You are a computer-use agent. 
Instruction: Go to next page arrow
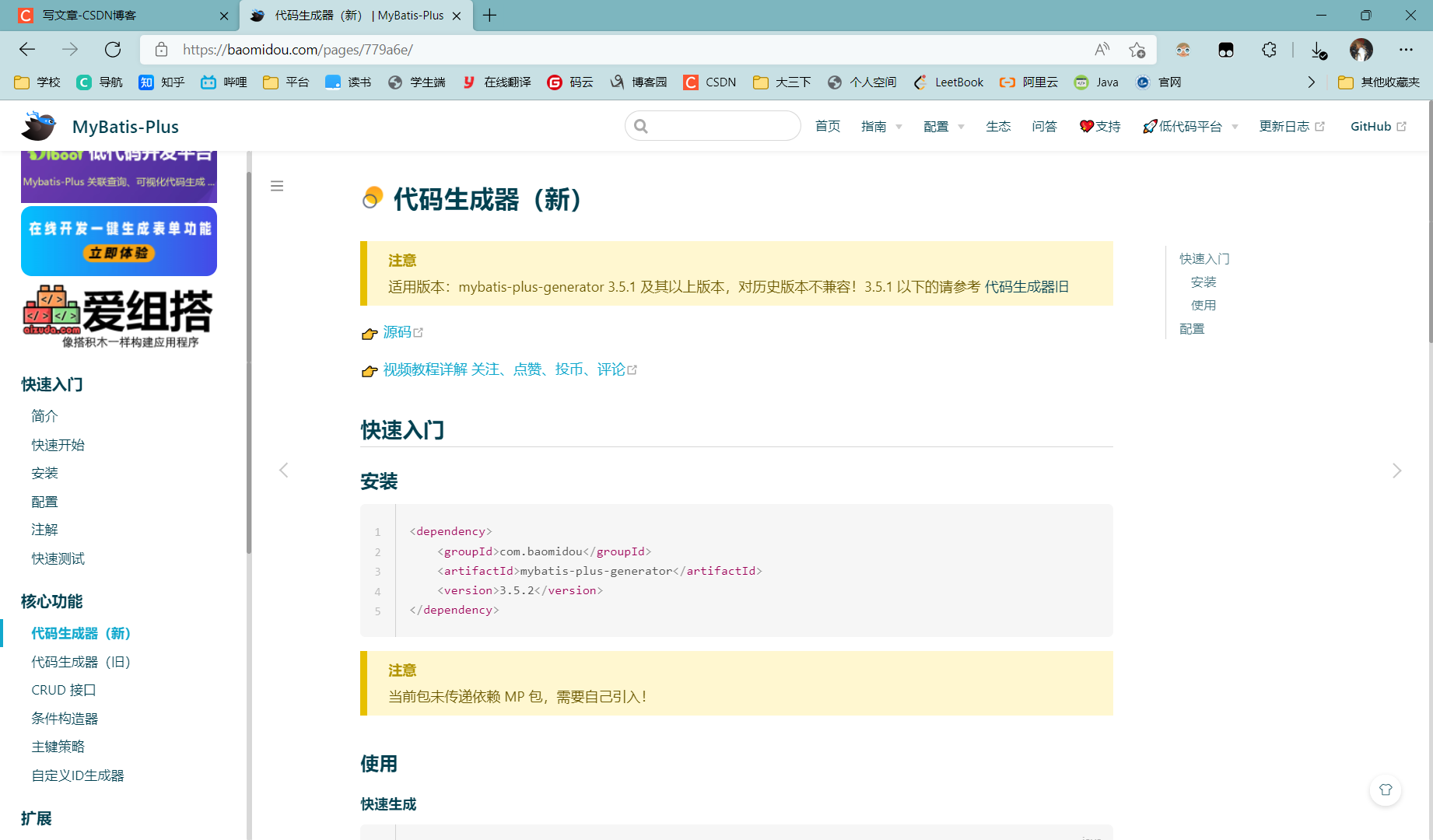(x=1397, y=470)
